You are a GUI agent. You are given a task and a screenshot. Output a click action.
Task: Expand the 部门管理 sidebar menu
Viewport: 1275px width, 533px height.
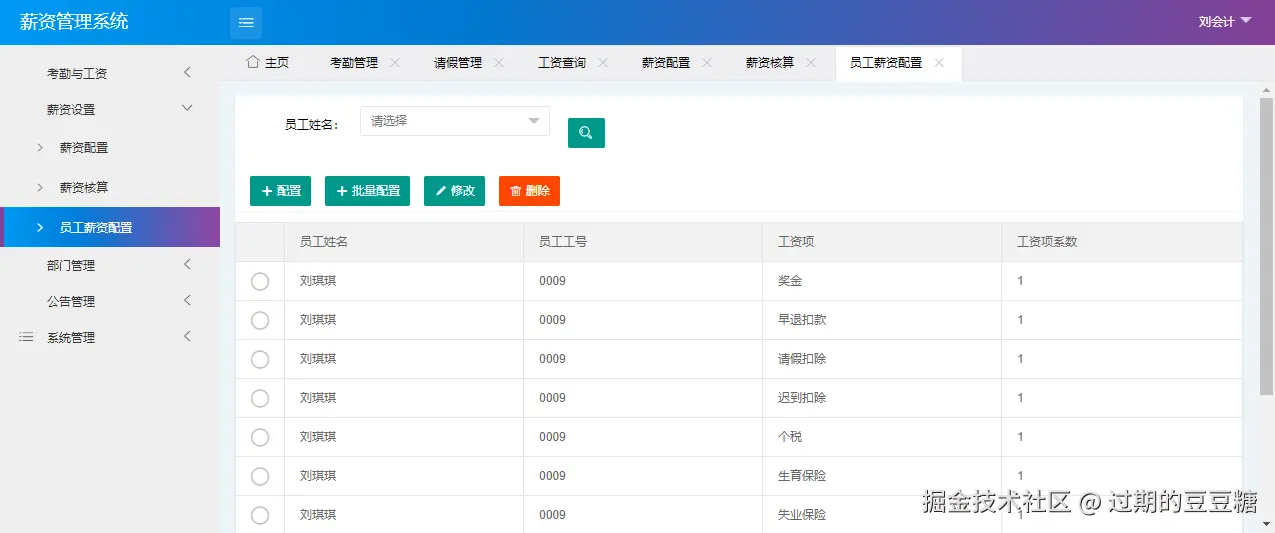click(x=110, y=265)
